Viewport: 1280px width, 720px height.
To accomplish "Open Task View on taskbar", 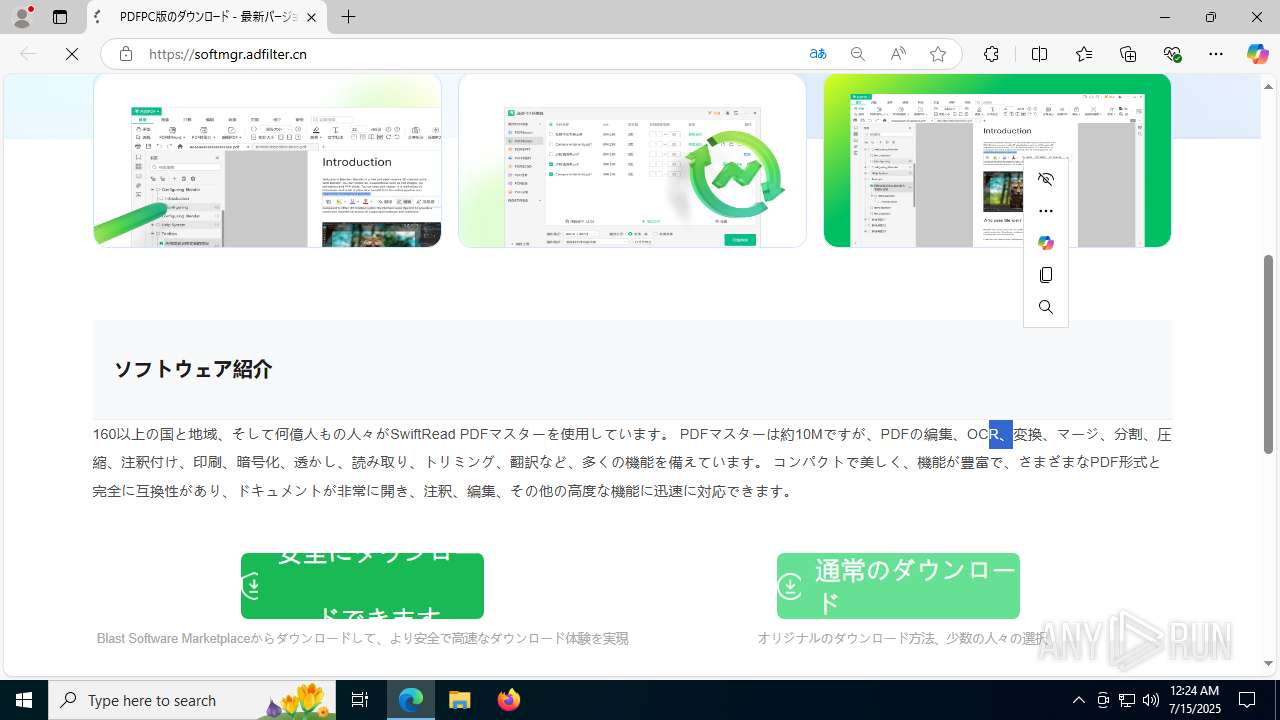I will pos(361,700).
